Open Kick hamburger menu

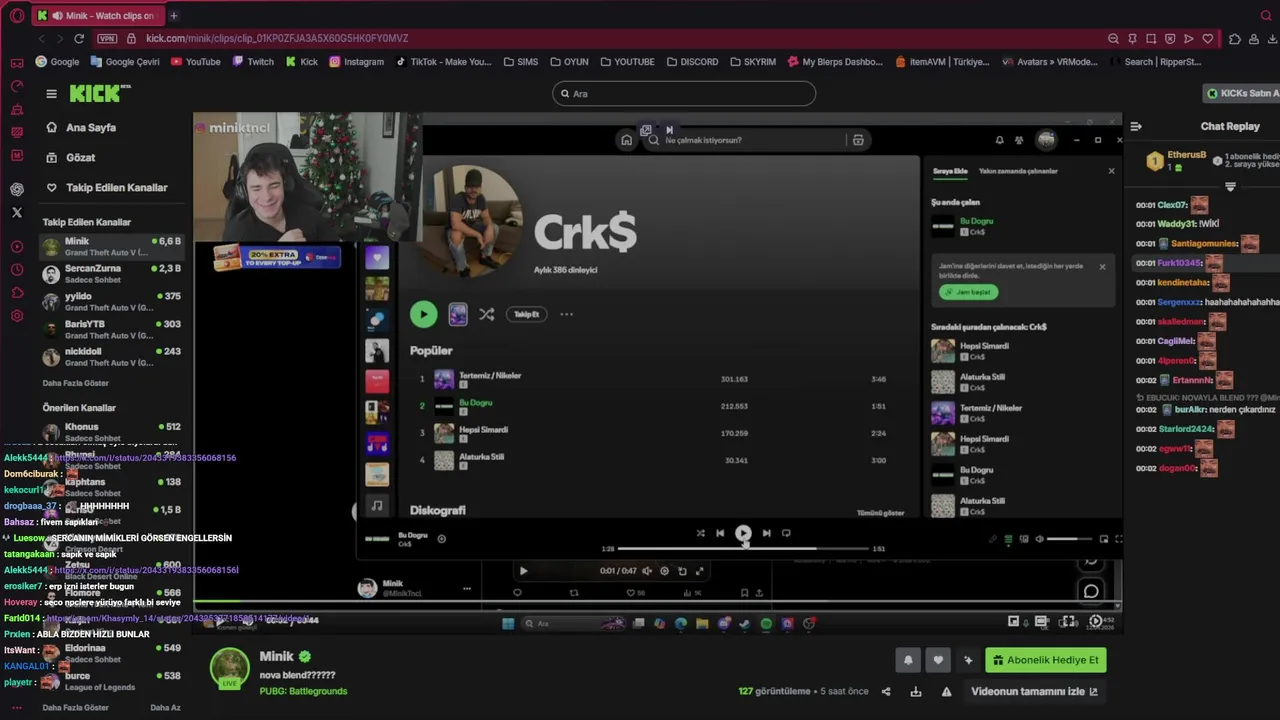coord(51,94)
